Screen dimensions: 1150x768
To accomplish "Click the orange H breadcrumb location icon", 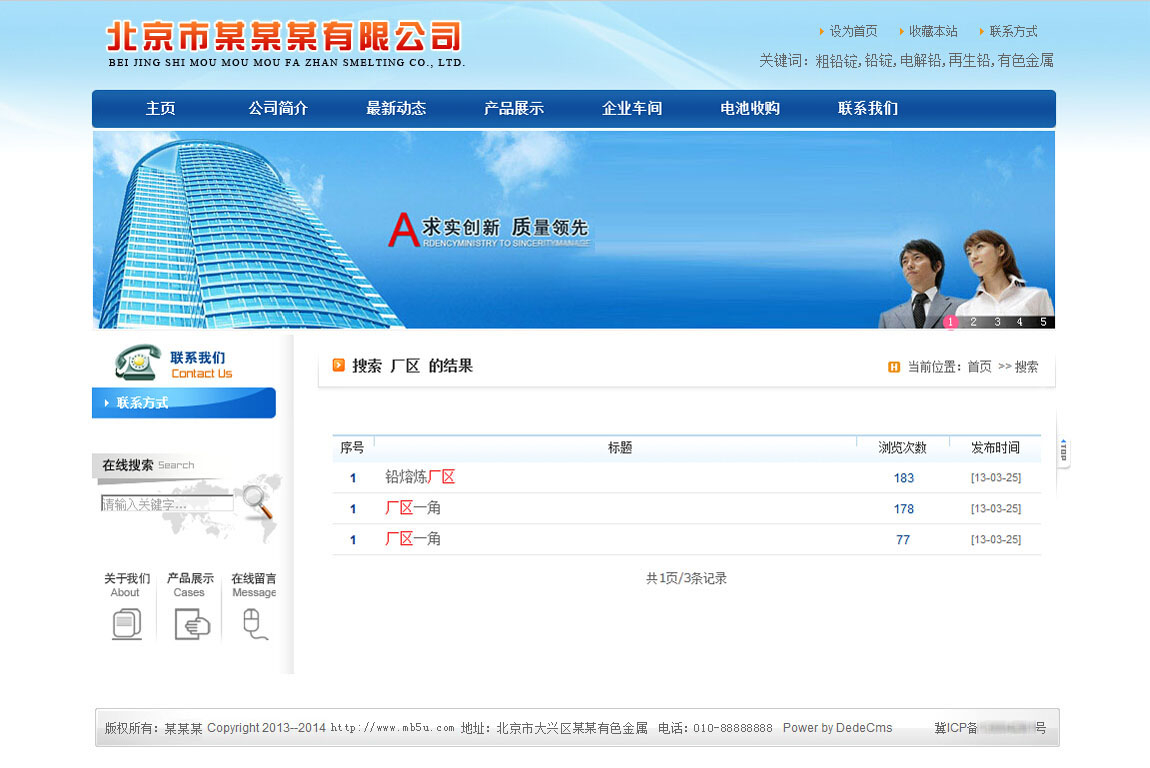I will point(894,367).
